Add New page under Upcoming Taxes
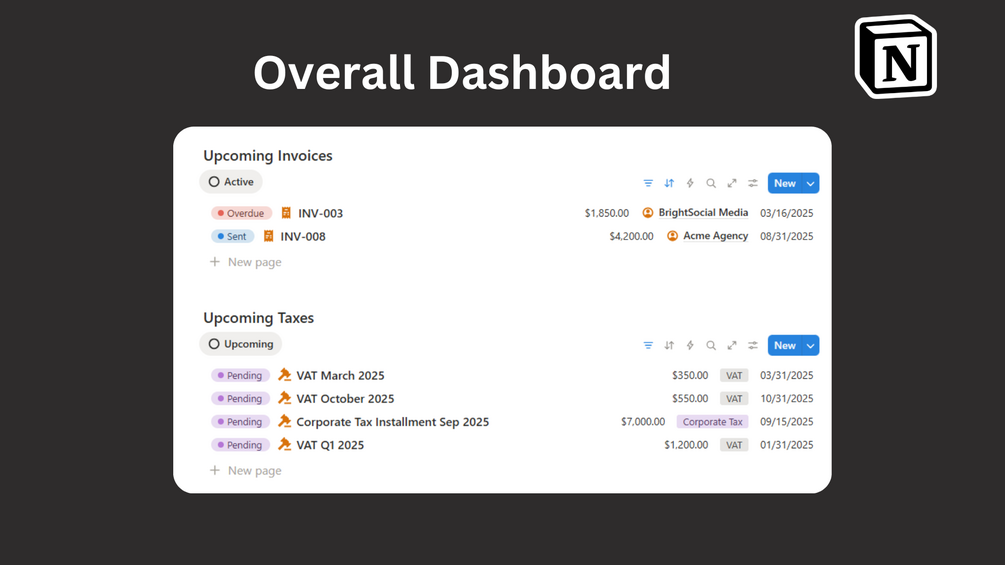This screenshot has height=565, width=1005. (x=254, y=470)
